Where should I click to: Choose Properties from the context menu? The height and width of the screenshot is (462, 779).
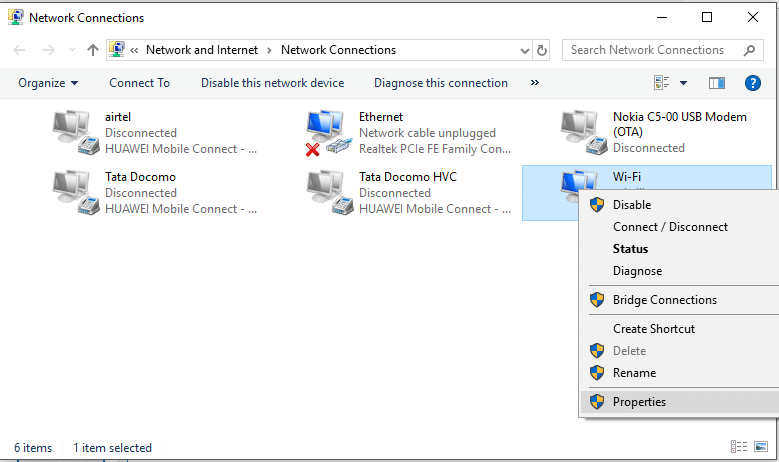639,402
